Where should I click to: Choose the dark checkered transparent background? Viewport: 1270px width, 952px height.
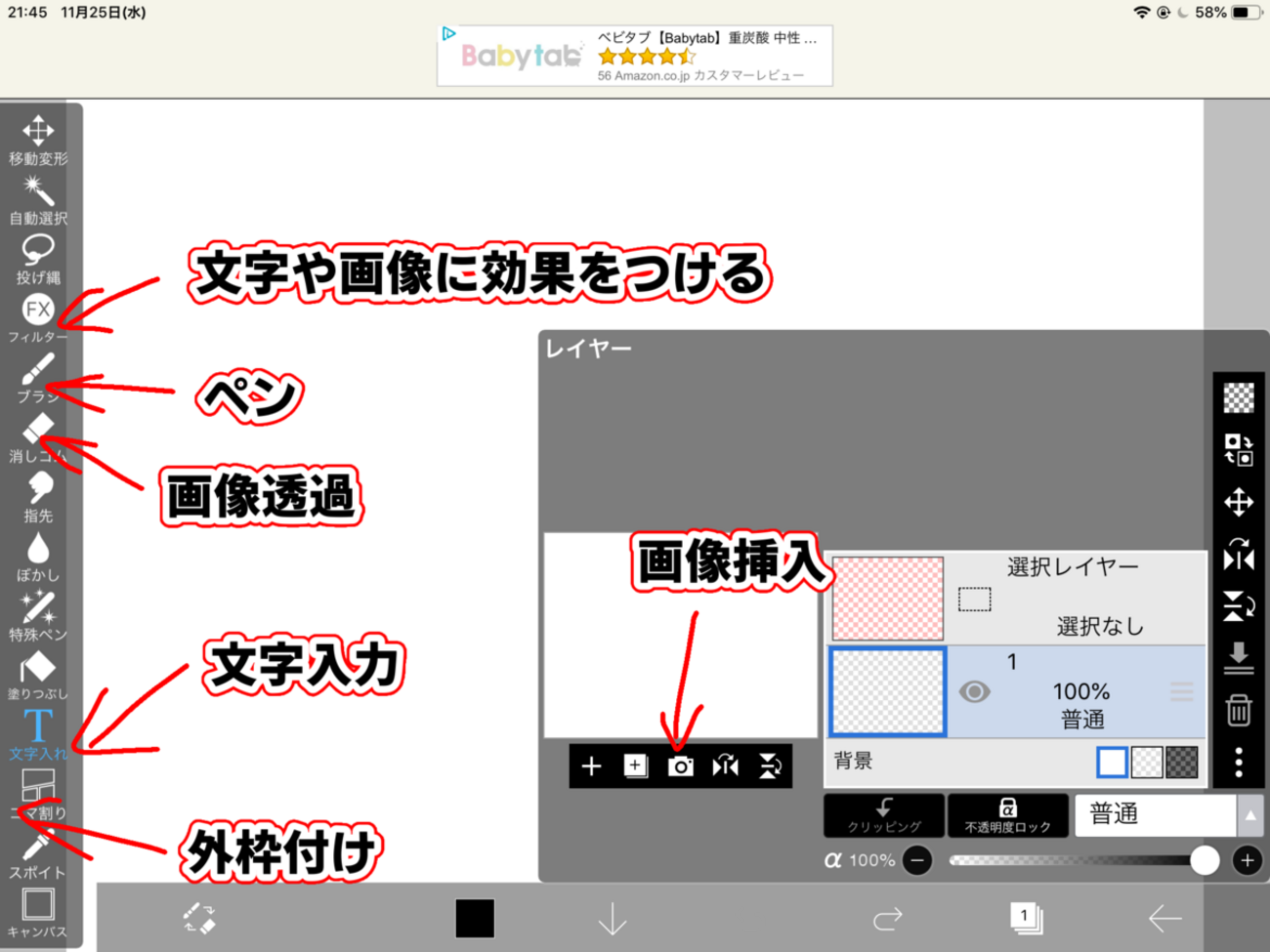click(x=1182, y=763)
